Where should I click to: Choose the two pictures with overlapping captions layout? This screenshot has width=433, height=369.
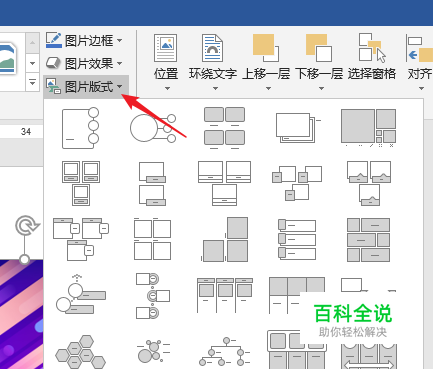[x=152, y=184]
